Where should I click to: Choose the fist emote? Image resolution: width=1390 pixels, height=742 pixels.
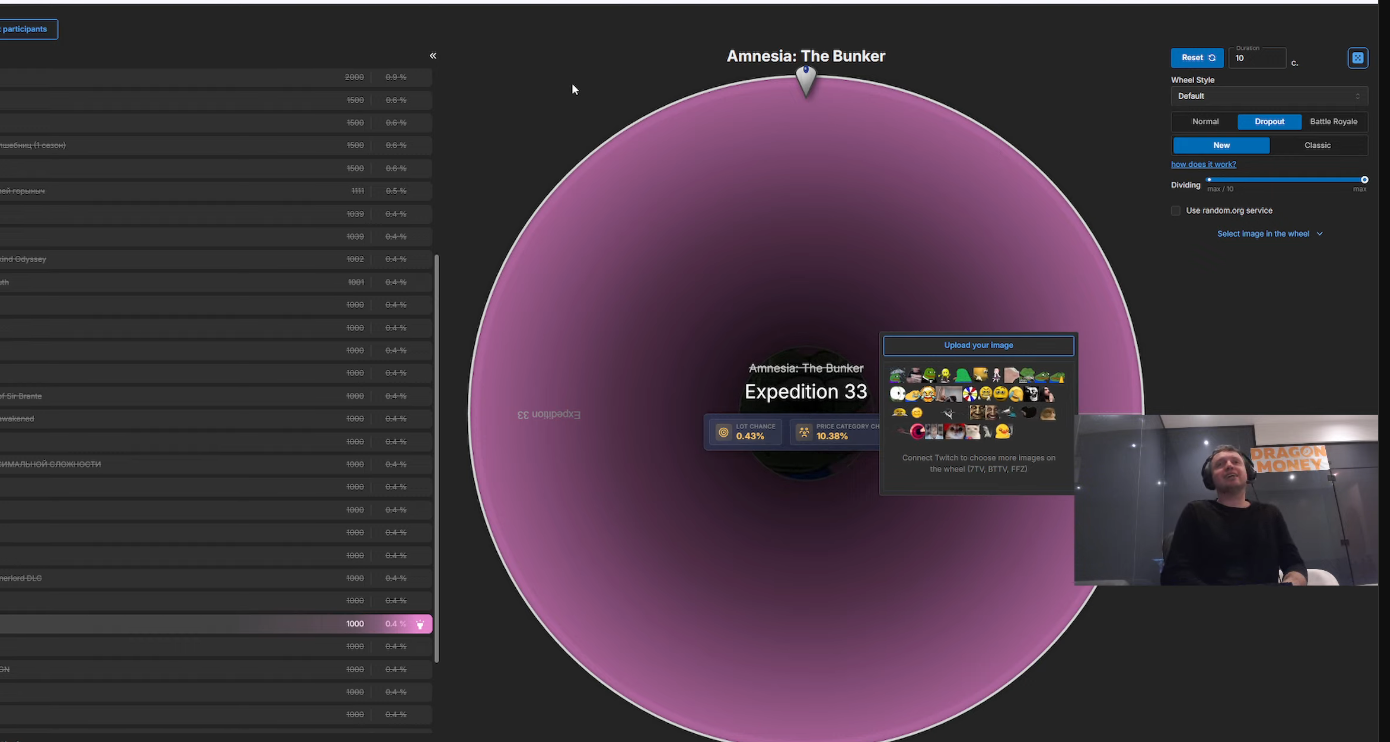1011,376
